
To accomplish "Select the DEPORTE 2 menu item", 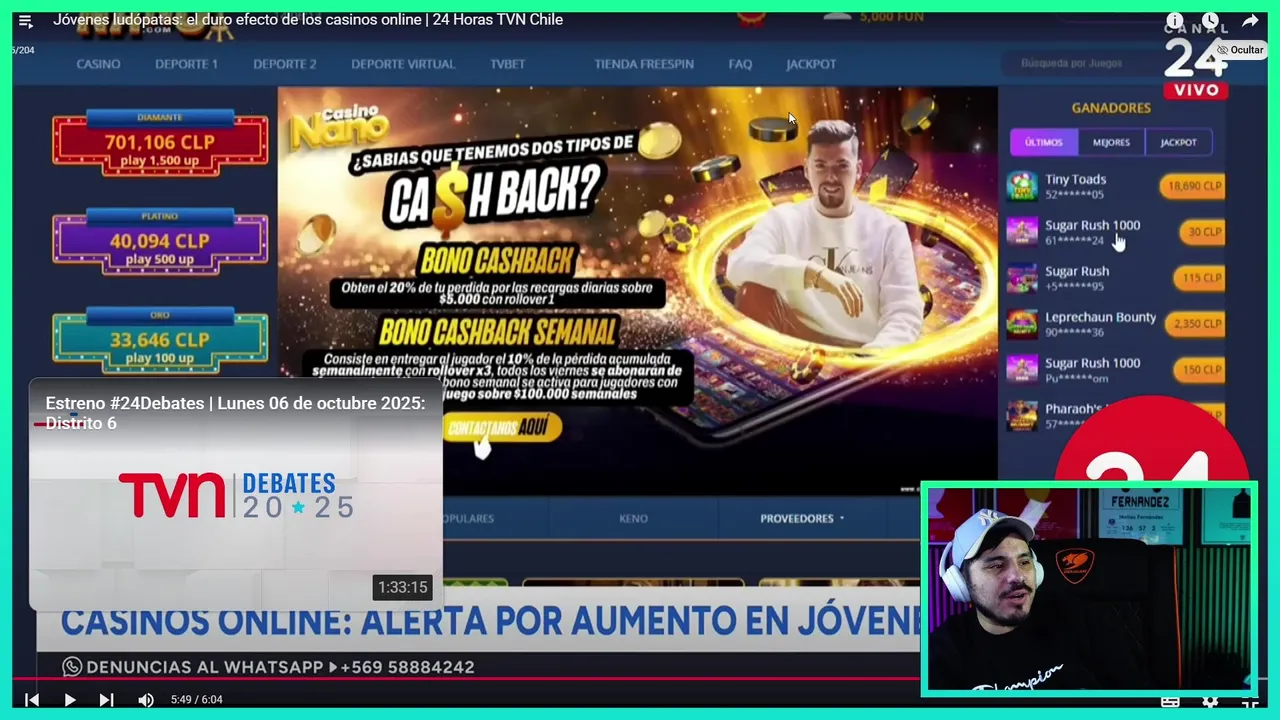I will click(284, 64).
